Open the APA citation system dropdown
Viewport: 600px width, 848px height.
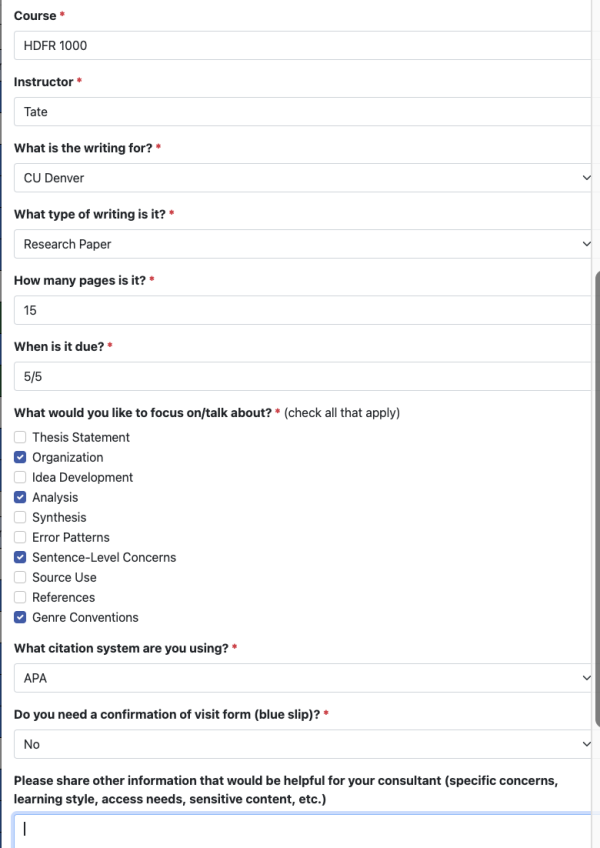[302, 678]
